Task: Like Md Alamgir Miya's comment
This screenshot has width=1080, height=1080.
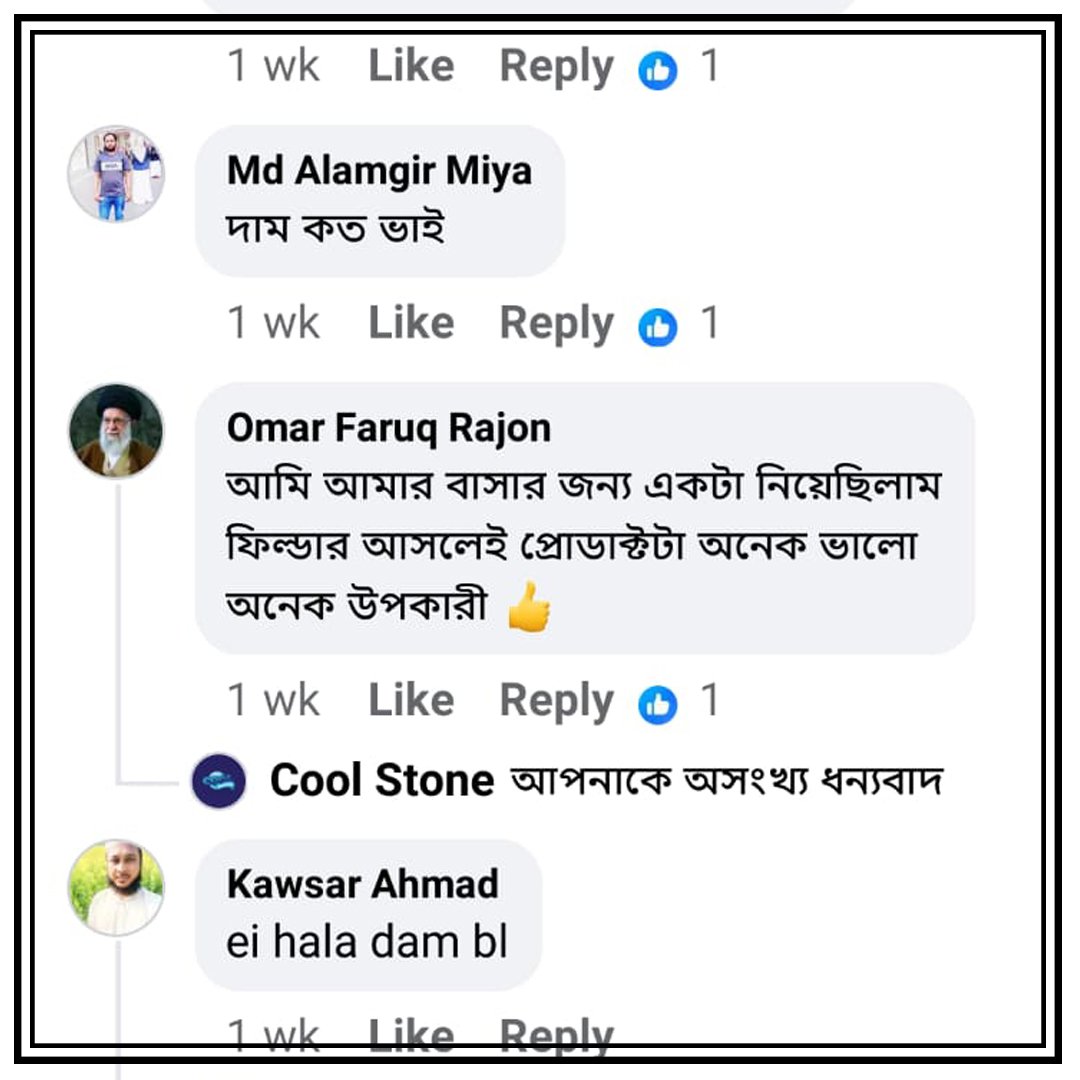Action: [x=412, y=322]
